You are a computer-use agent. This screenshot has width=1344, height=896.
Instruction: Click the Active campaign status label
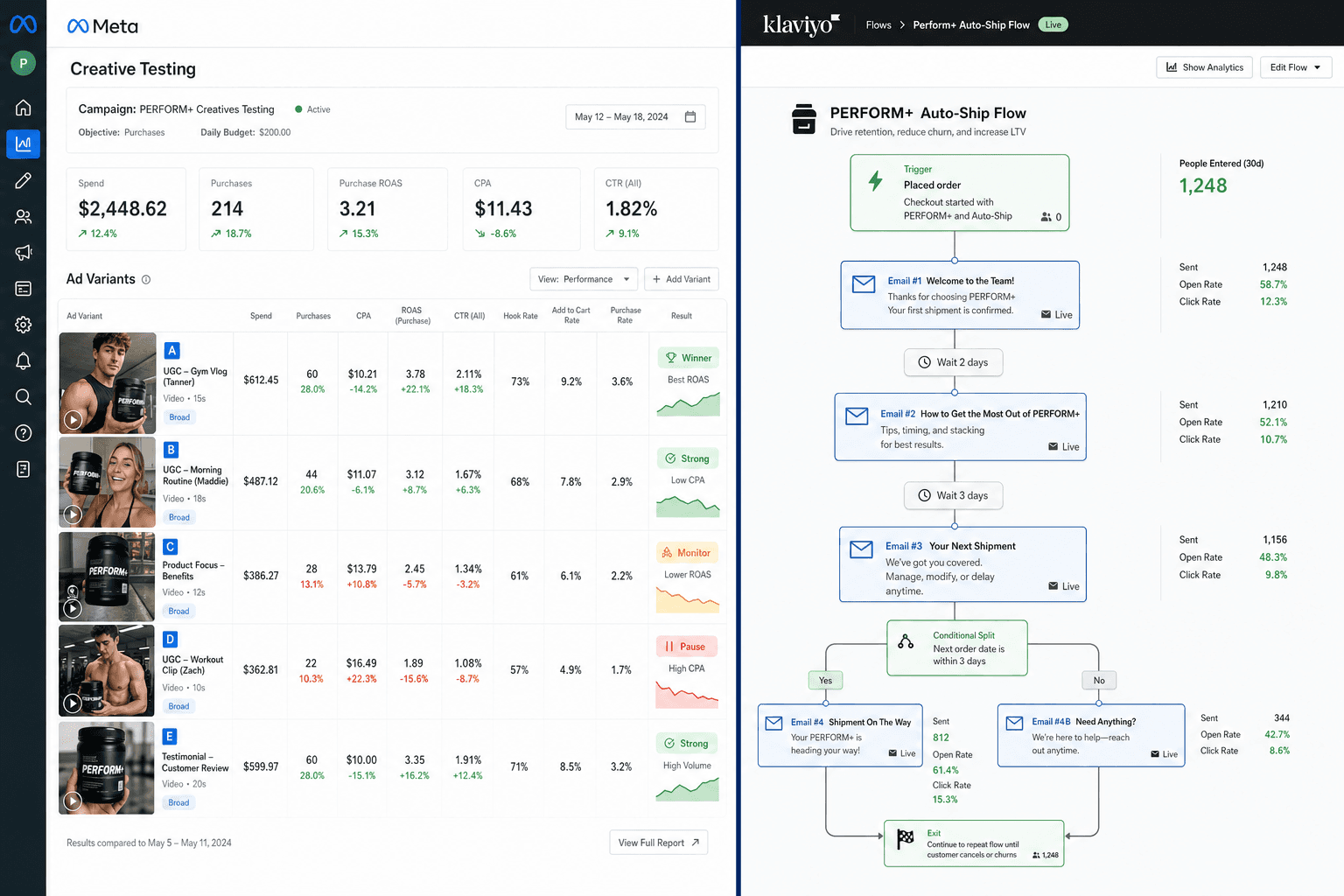[312, 109]
